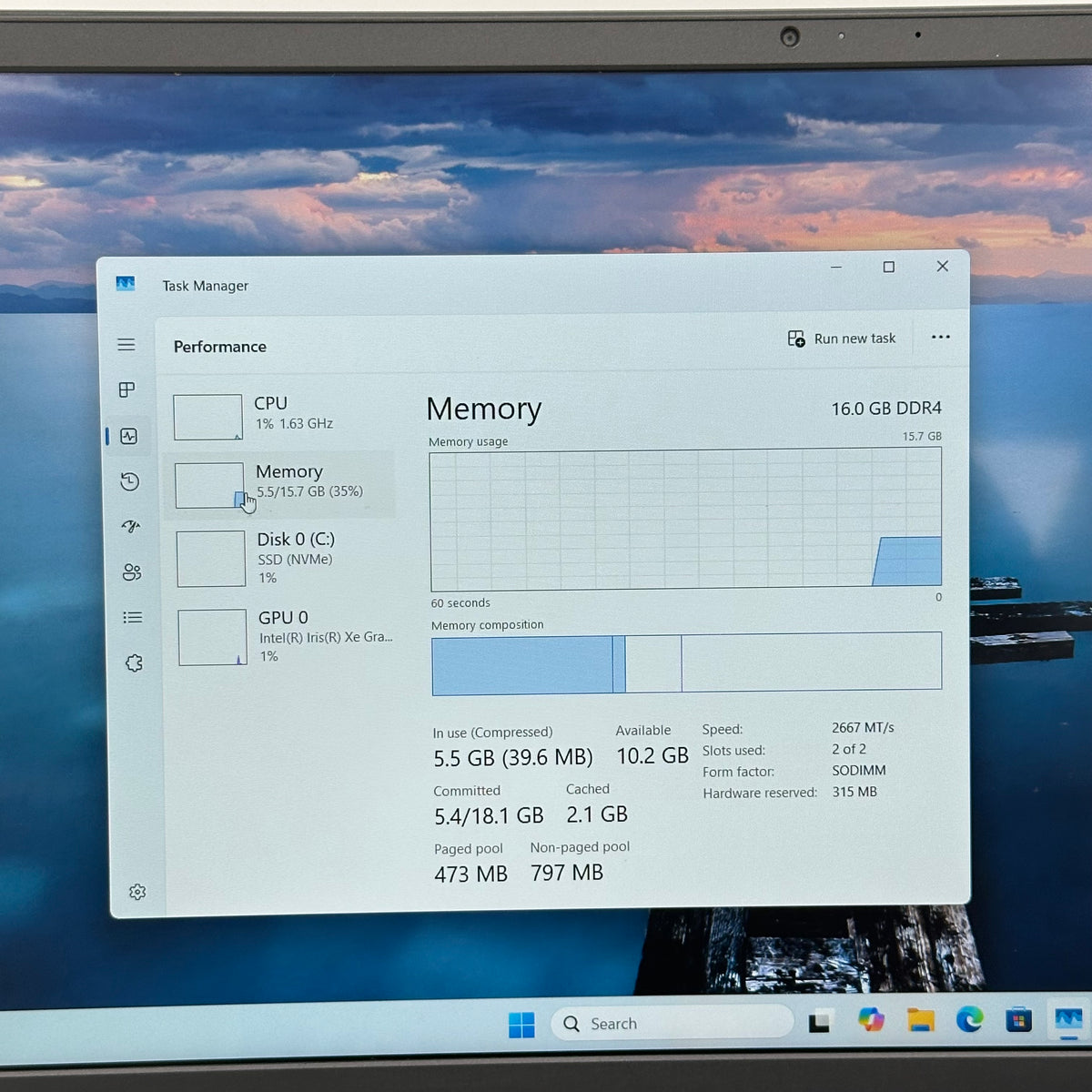This screenshot has width=1092, height=1092.
Task: Click the 16.0 GB DDR4 label
Action: tap(886, 409)
